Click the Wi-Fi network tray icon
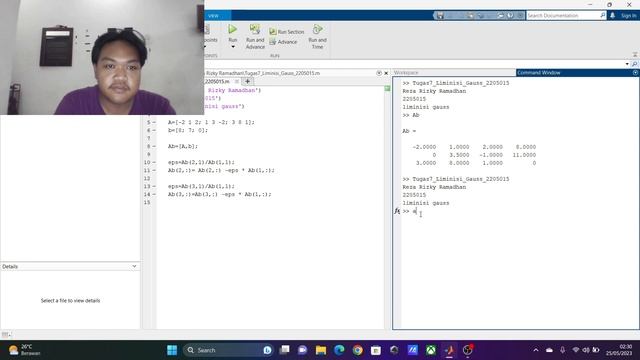The width and height of the screenshot is (640, 360). click(576, 350)
